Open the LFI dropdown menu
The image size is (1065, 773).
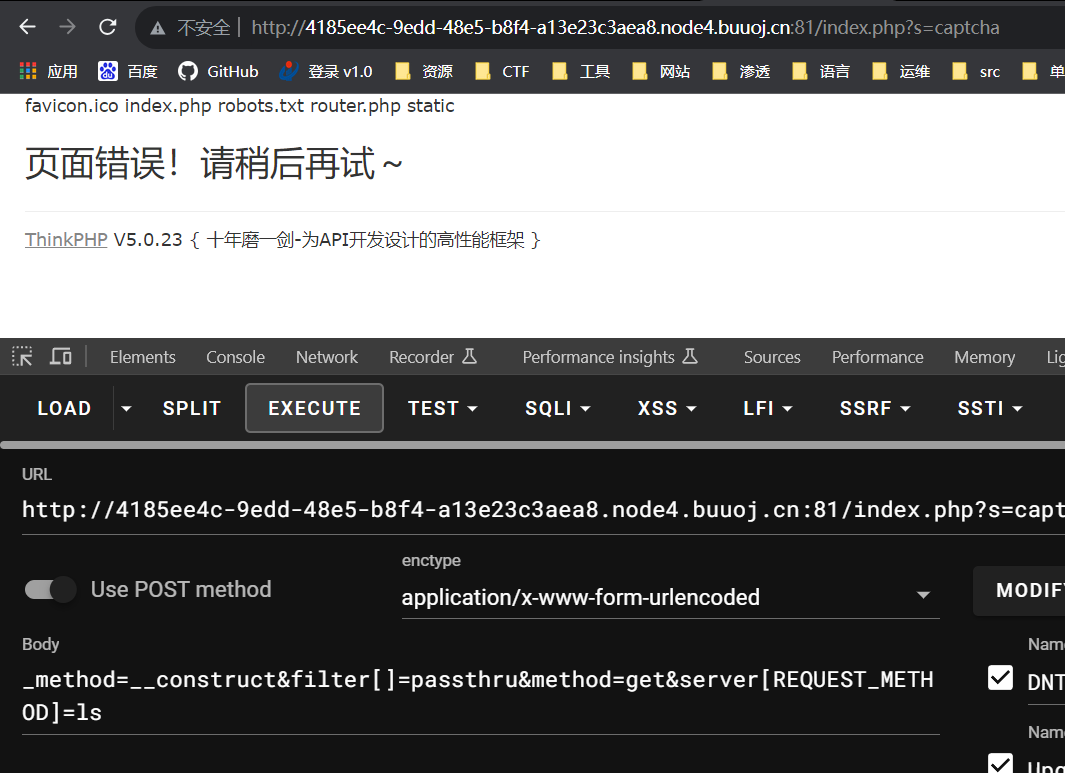tap(768, 408)
